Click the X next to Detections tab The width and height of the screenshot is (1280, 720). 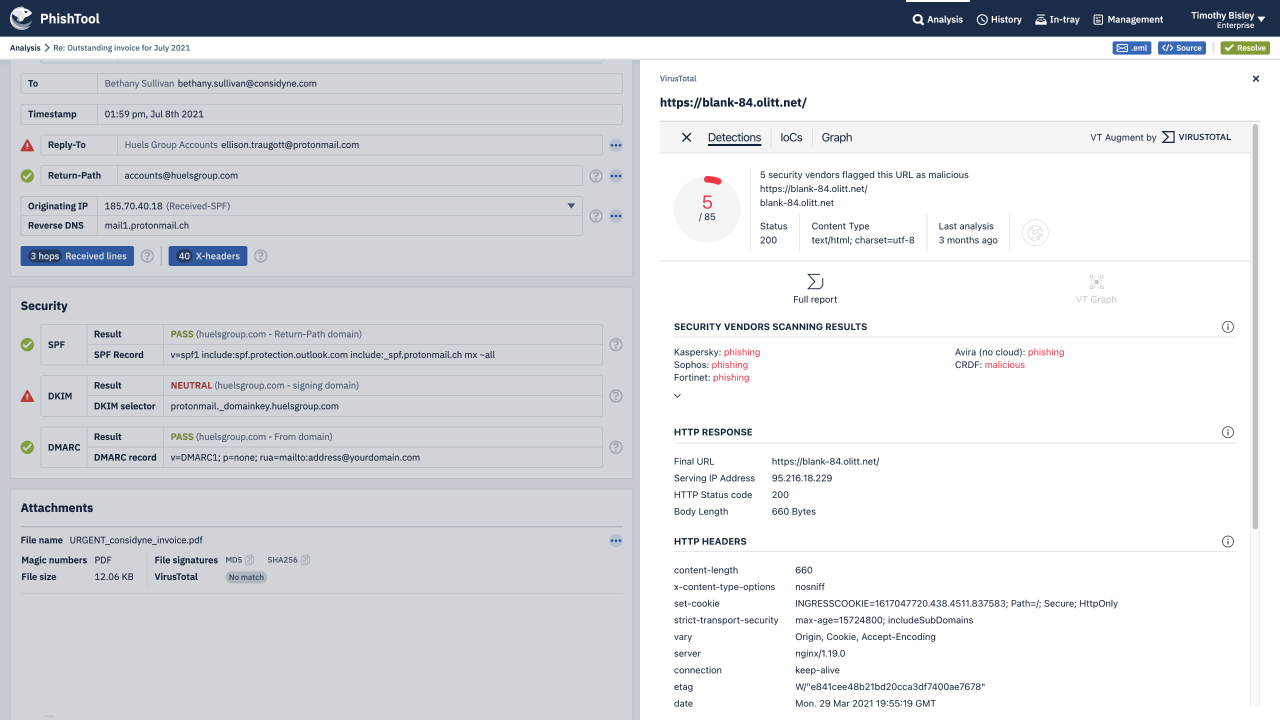point(686,138)
